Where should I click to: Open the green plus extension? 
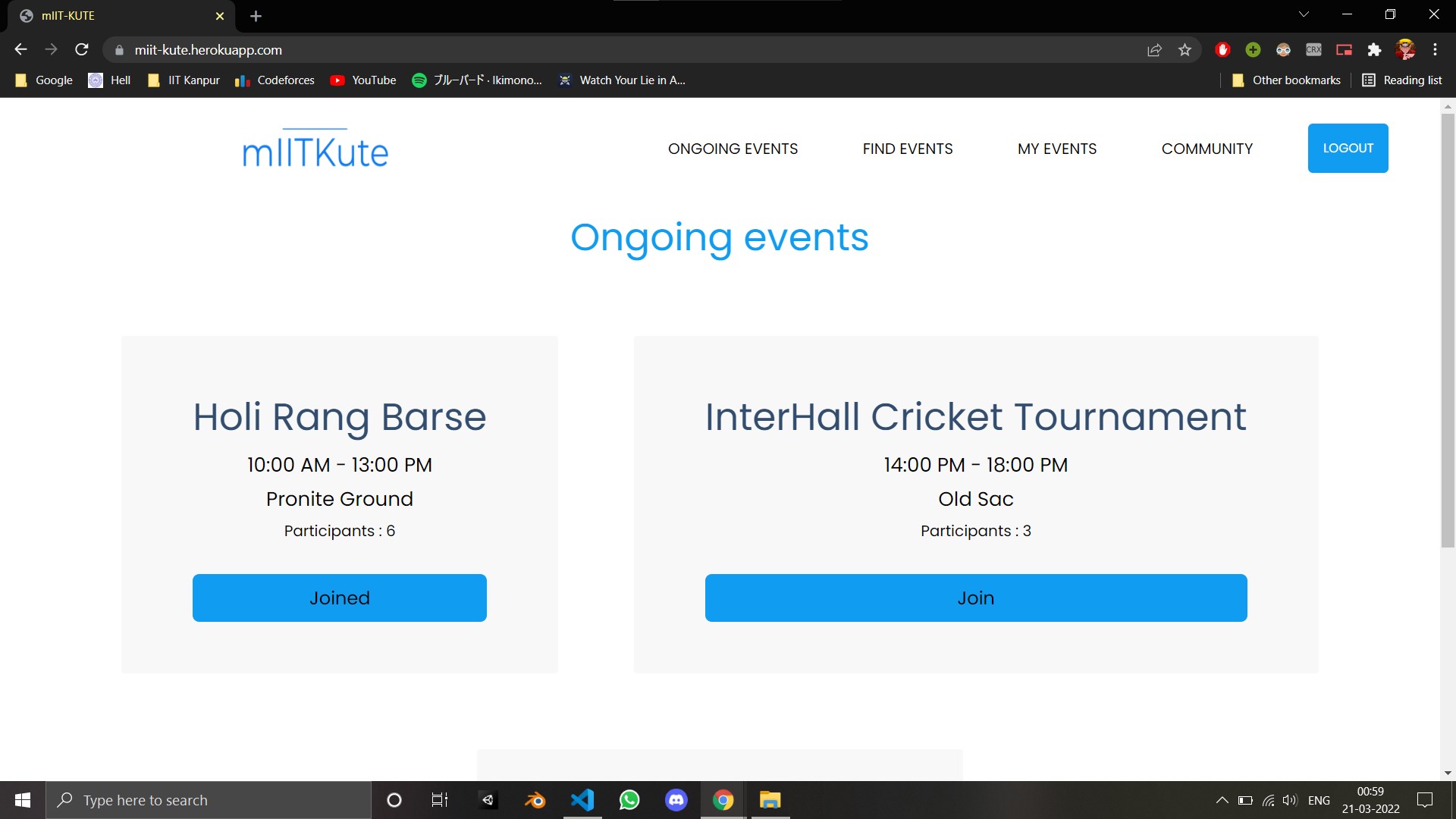point(1253,50)
